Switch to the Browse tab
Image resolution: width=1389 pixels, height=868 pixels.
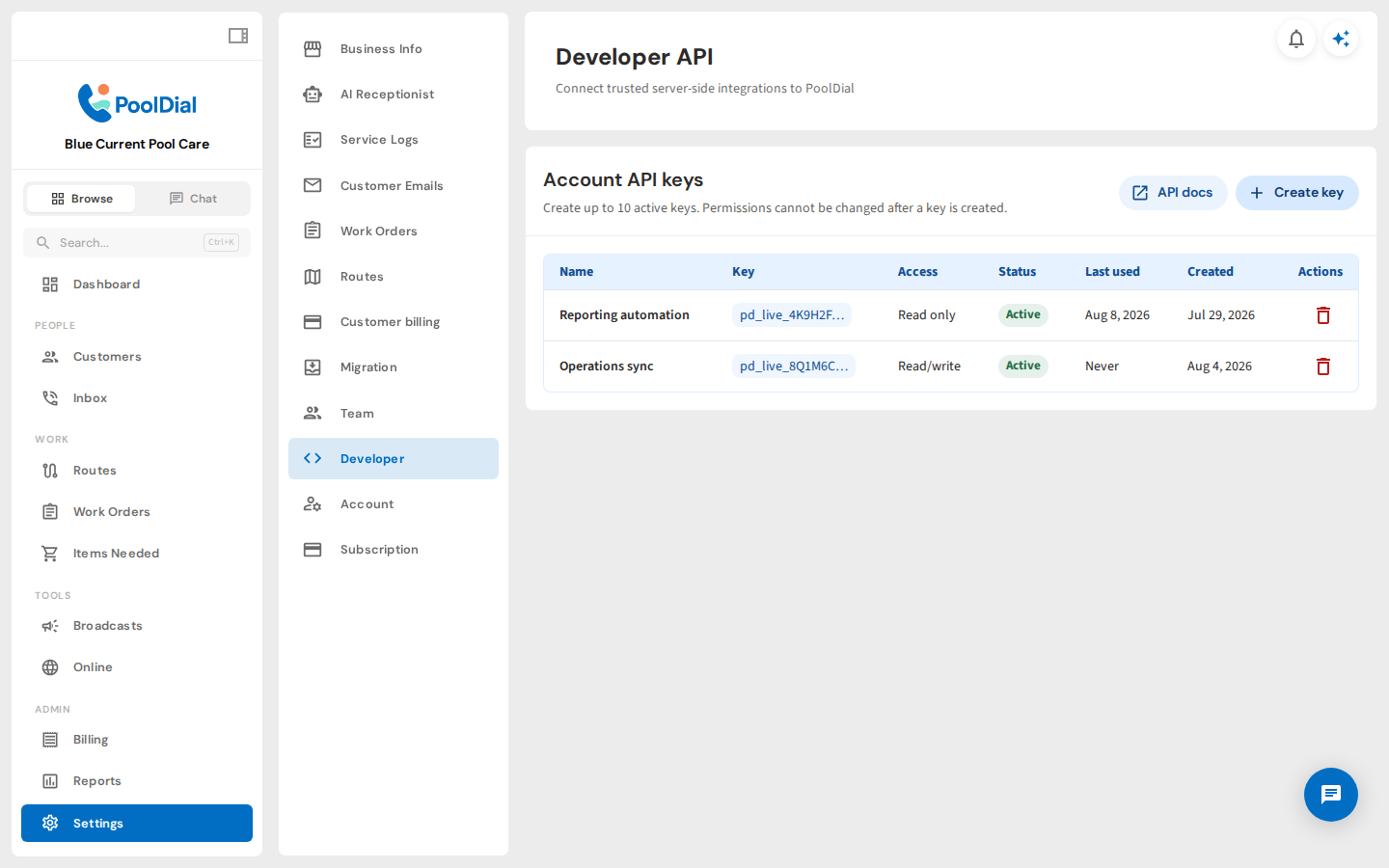[81, 199]
